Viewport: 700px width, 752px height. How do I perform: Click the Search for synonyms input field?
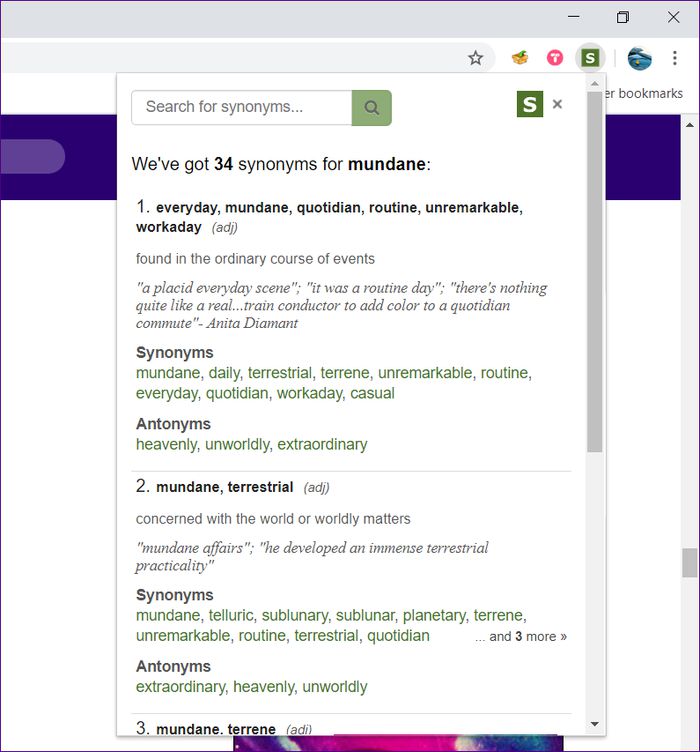pyautogui.click(x=242, y=107)
